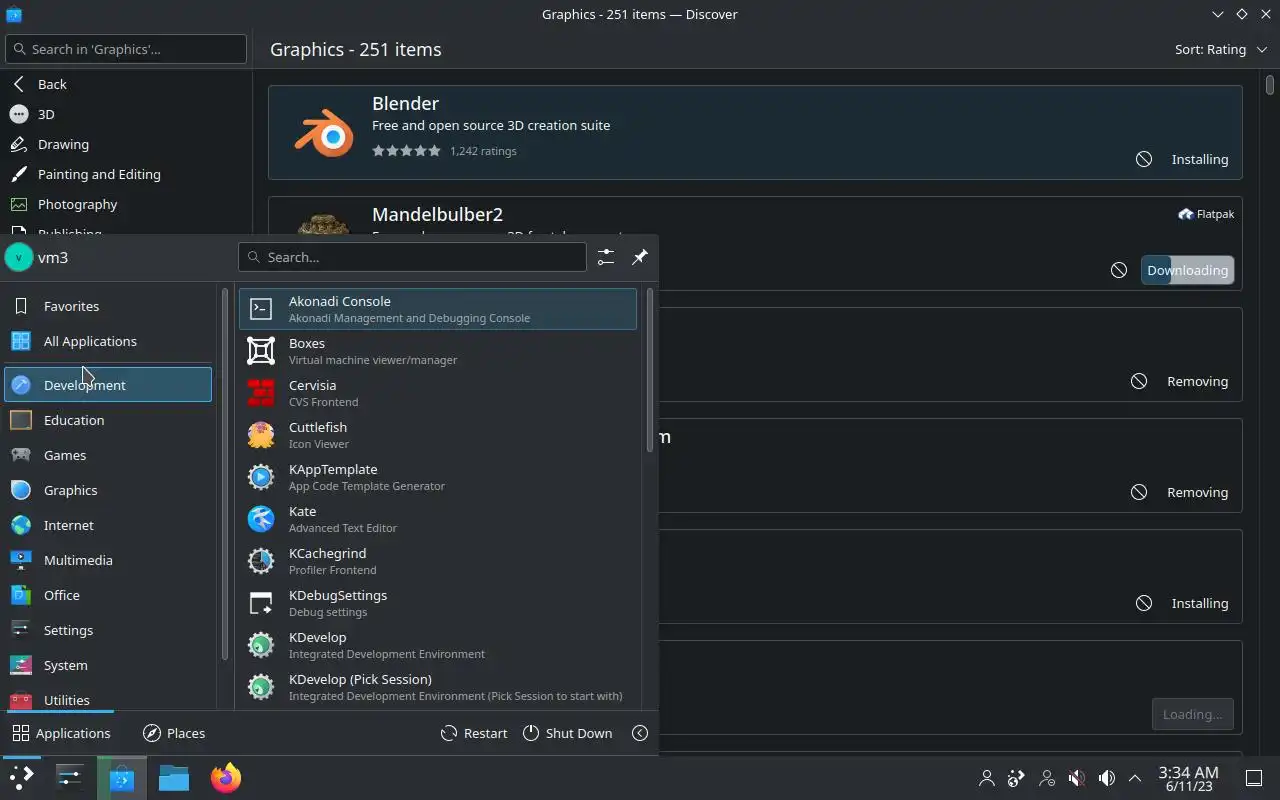The height and width of the screenshot is (800, 1280).
Task: Select Office category in the launcher
Action: pos(108,595)
